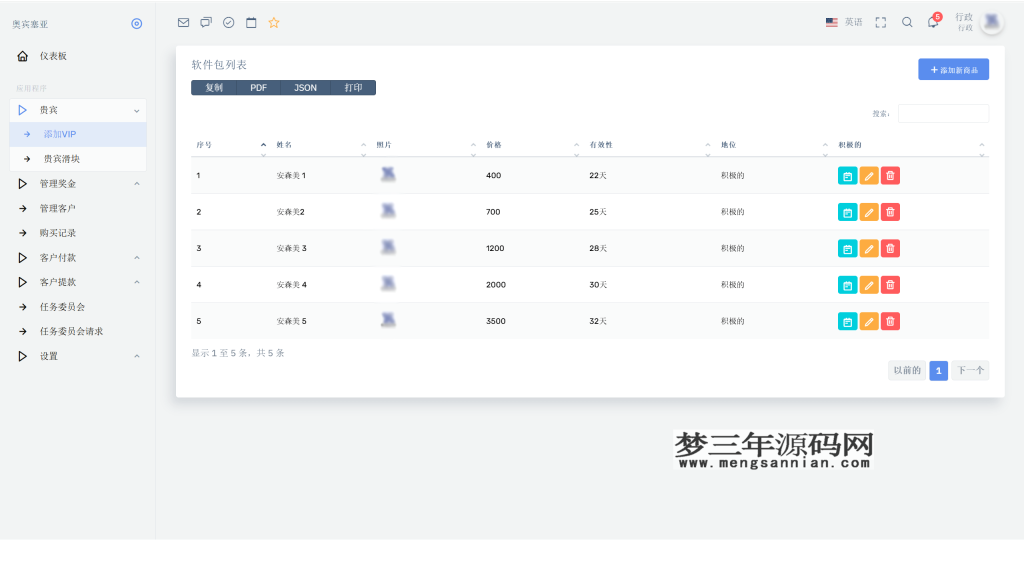Collapse the 贵宾 sidebar menu
This screenshot has height=566, width=1024.
(78, 110)
